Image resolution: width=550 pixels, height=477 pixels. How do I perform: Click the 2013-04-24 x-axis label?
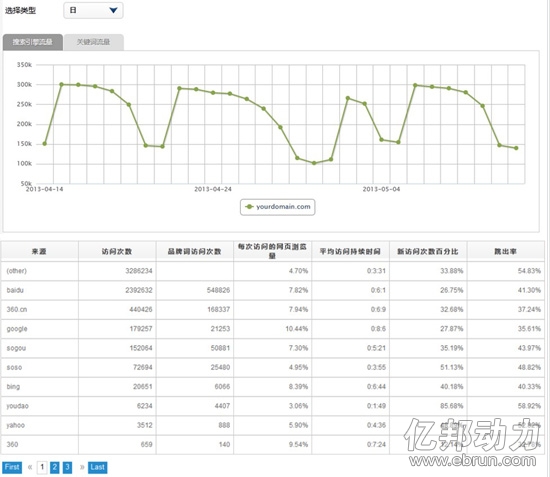pyautogui.click(x=213, y=189)
